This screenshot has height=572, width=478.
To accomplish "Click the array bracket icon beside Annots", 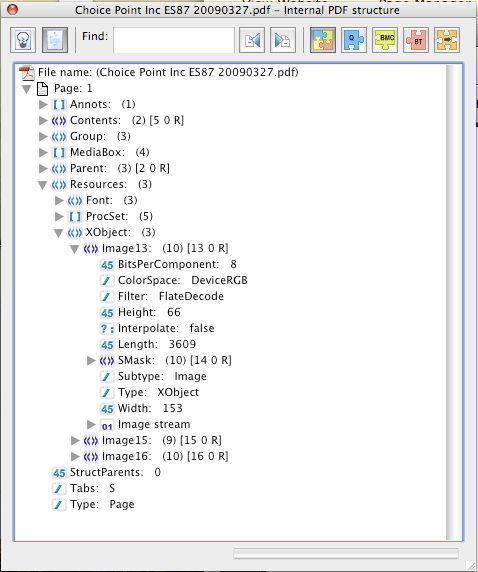I will (59, 104).
